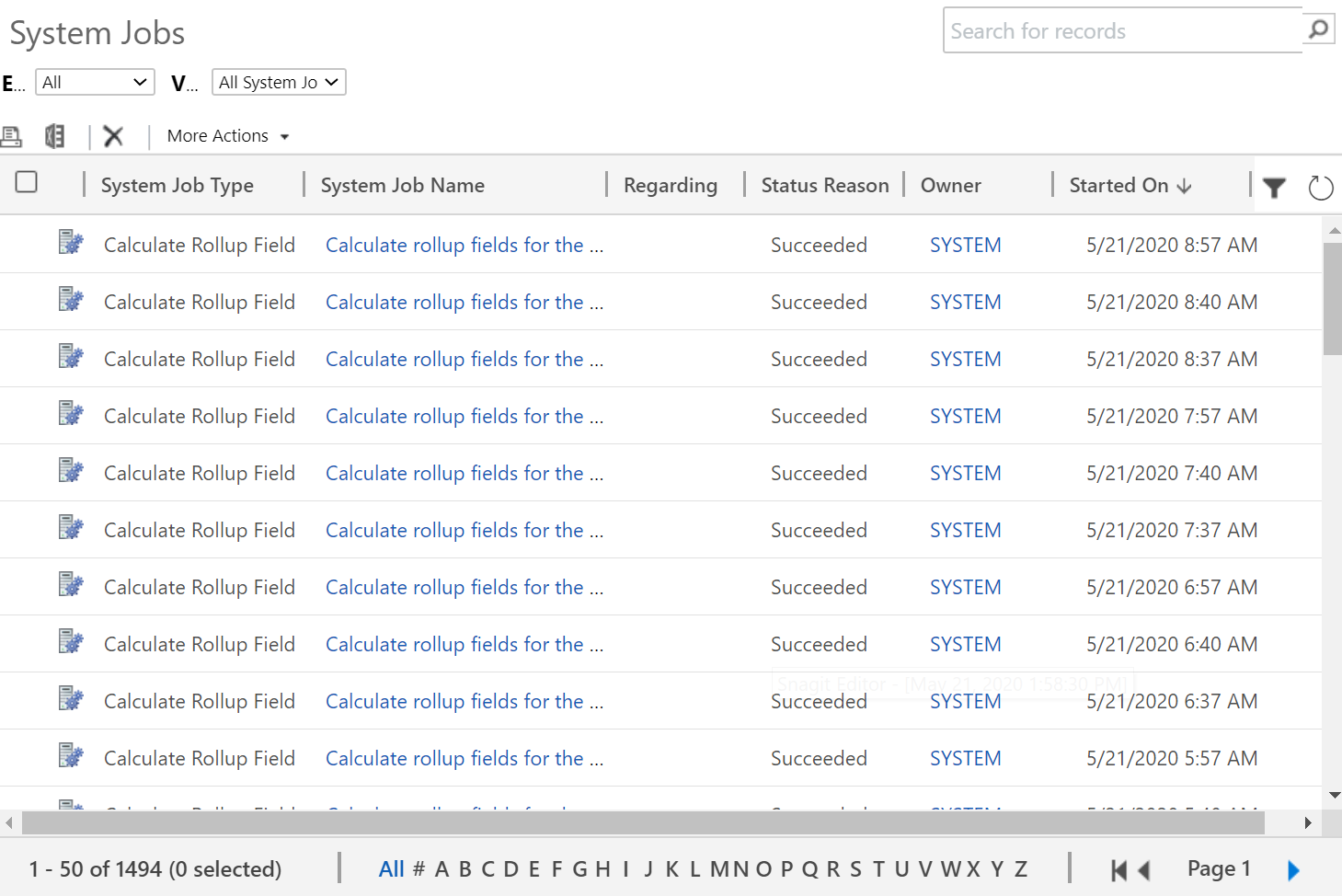
Task: Open the Print toolbar icon
Action: click(x=12, y=135)
